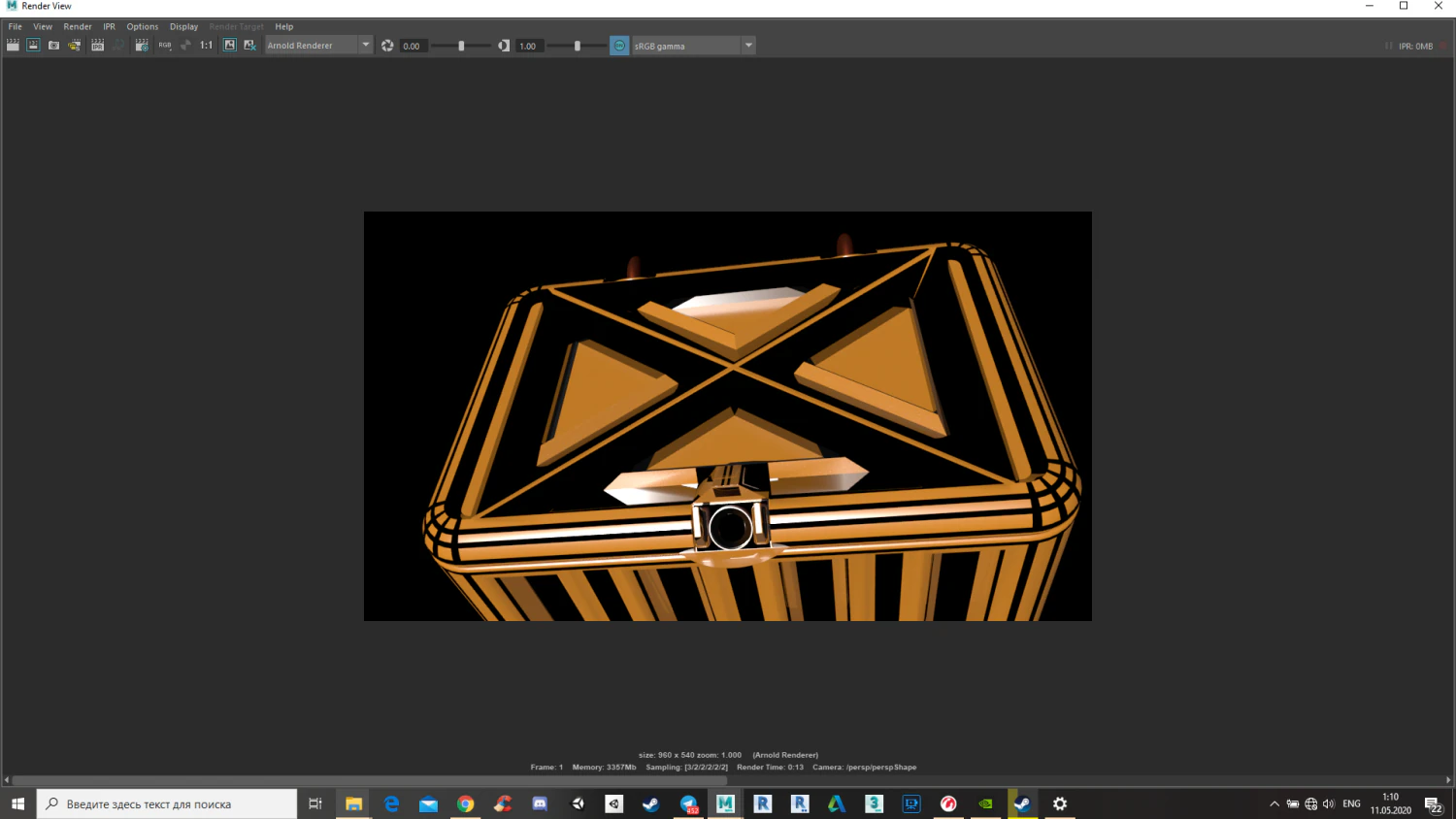
Task: Click the Snapshot camera icon
Action: pyautogui.click(x=53, y=46)
